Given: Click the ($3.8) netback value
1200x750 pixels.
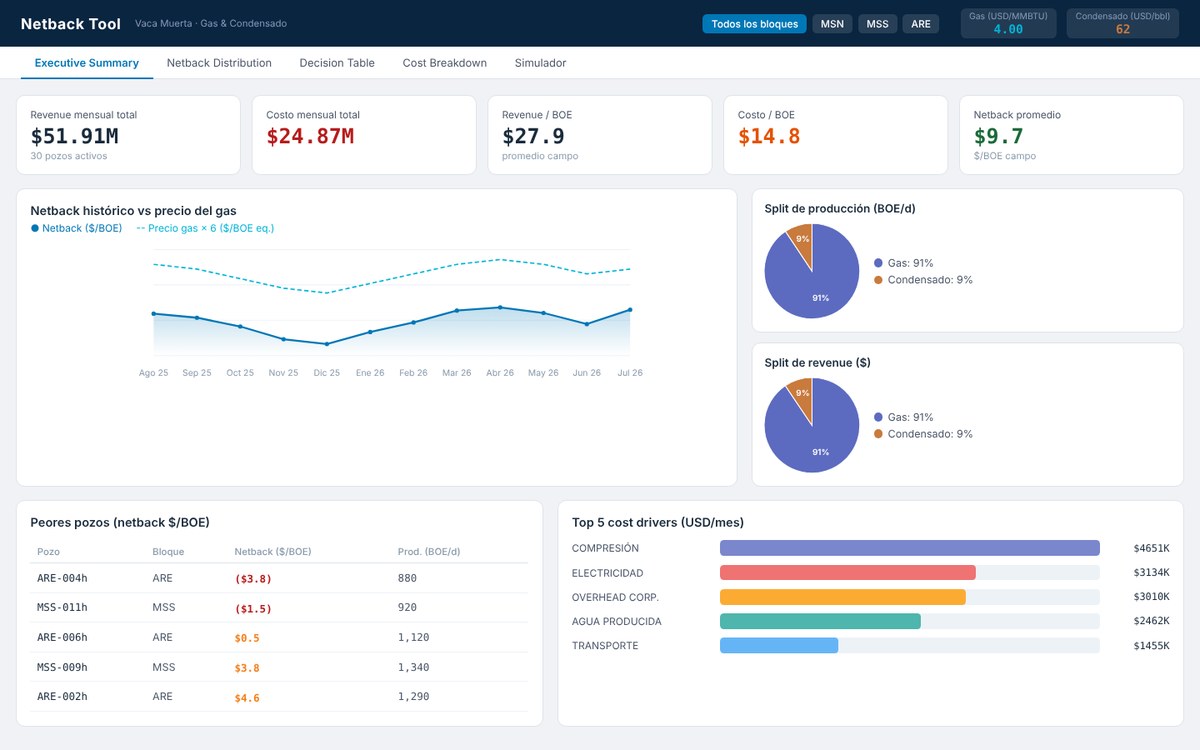Looking at the screenshot, I should coord(253,578).
